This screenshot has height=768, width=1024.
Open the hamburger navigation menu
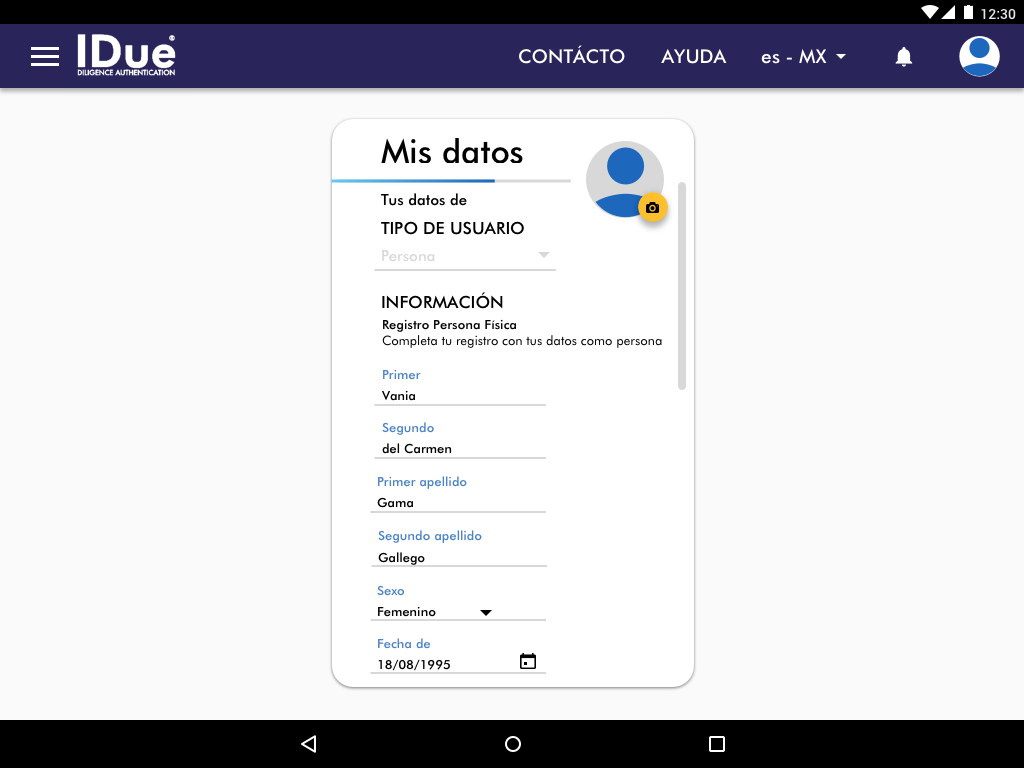coord(45,57)
